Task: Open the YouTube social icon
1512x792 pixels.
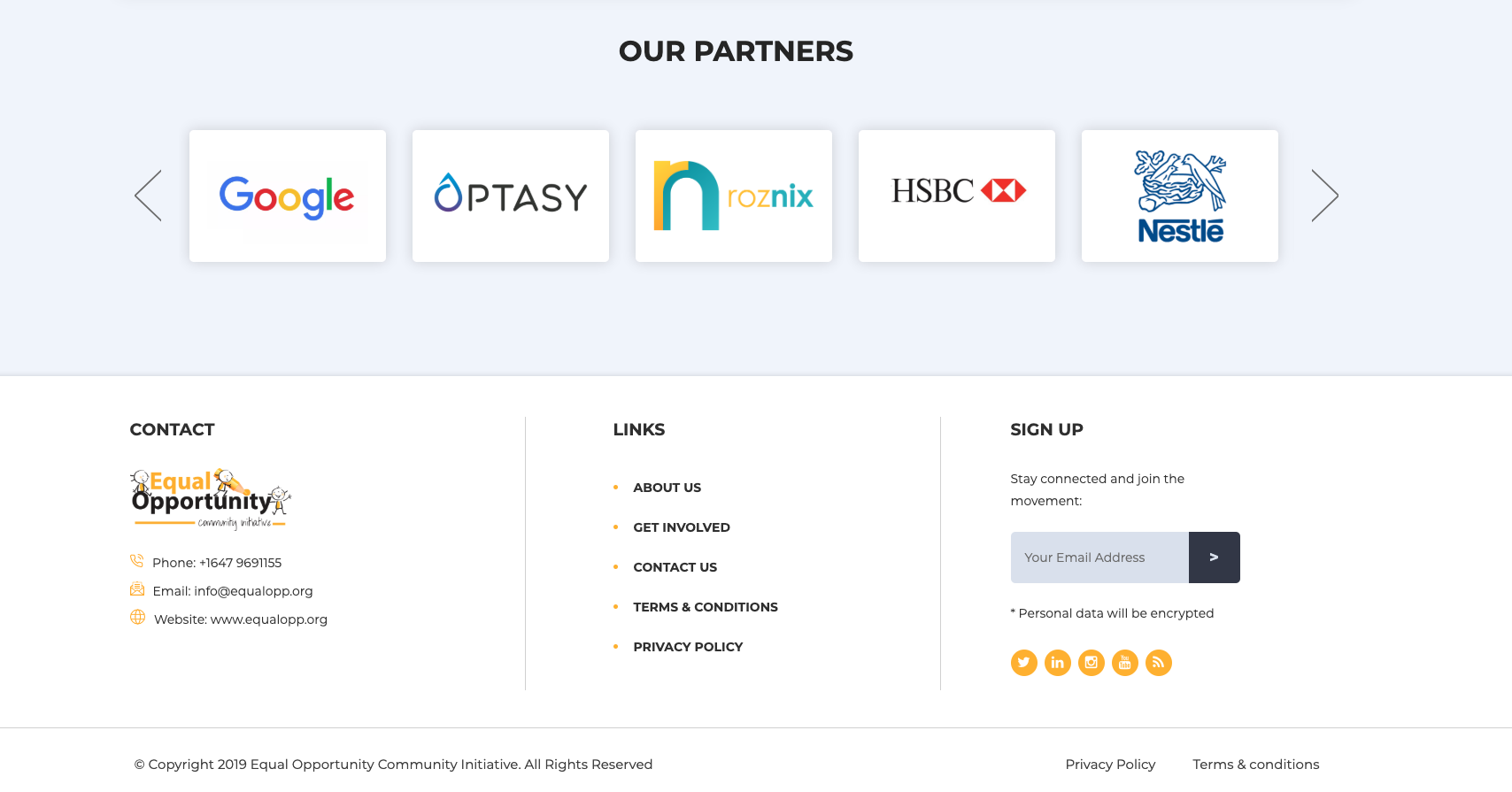Action: tap(1124, 663)
